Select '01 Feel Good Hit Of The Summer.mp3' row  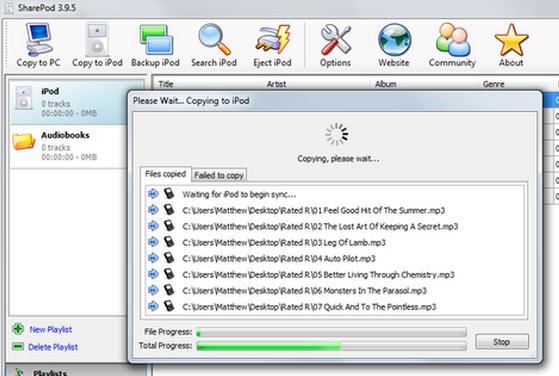pyautogui.click(x=334, y=210)
